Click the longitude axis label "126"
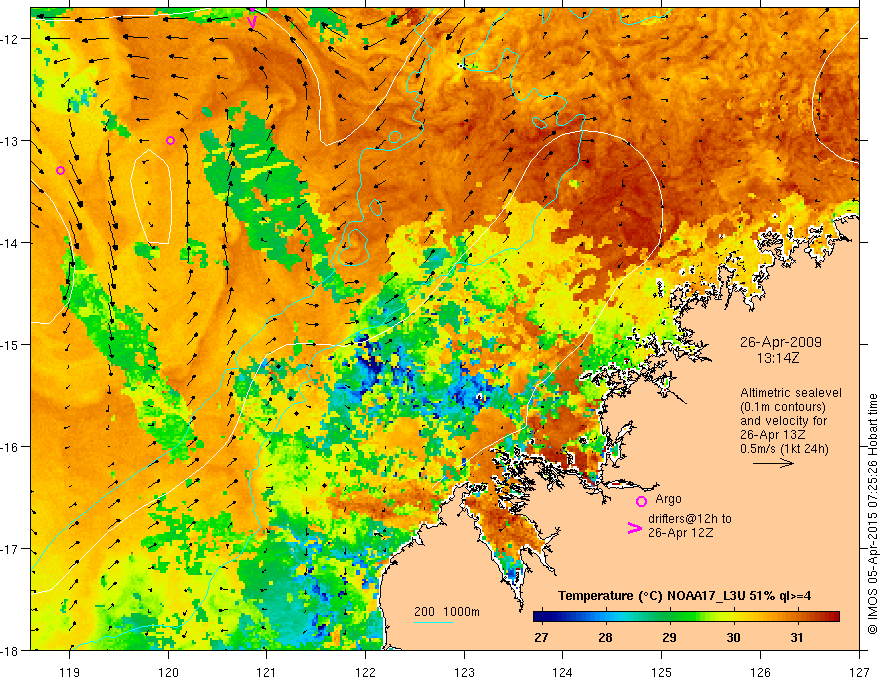 tap(760, 672)
